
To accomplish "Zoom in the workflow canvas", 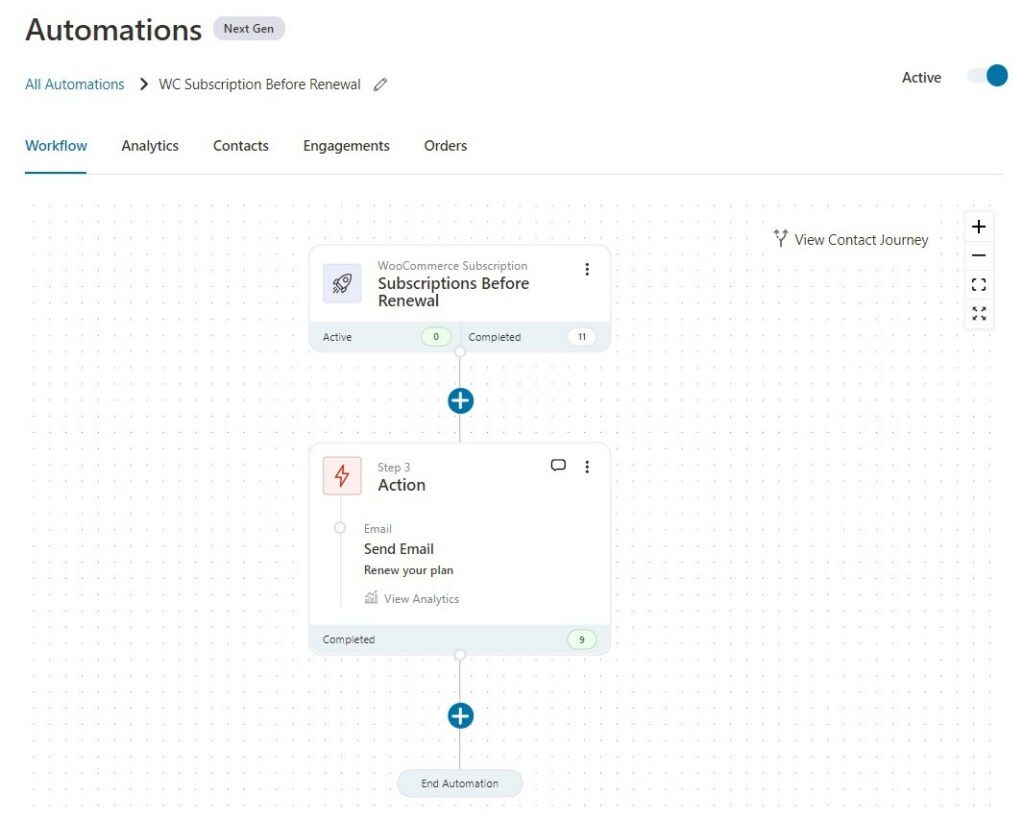I will [978, 227].
